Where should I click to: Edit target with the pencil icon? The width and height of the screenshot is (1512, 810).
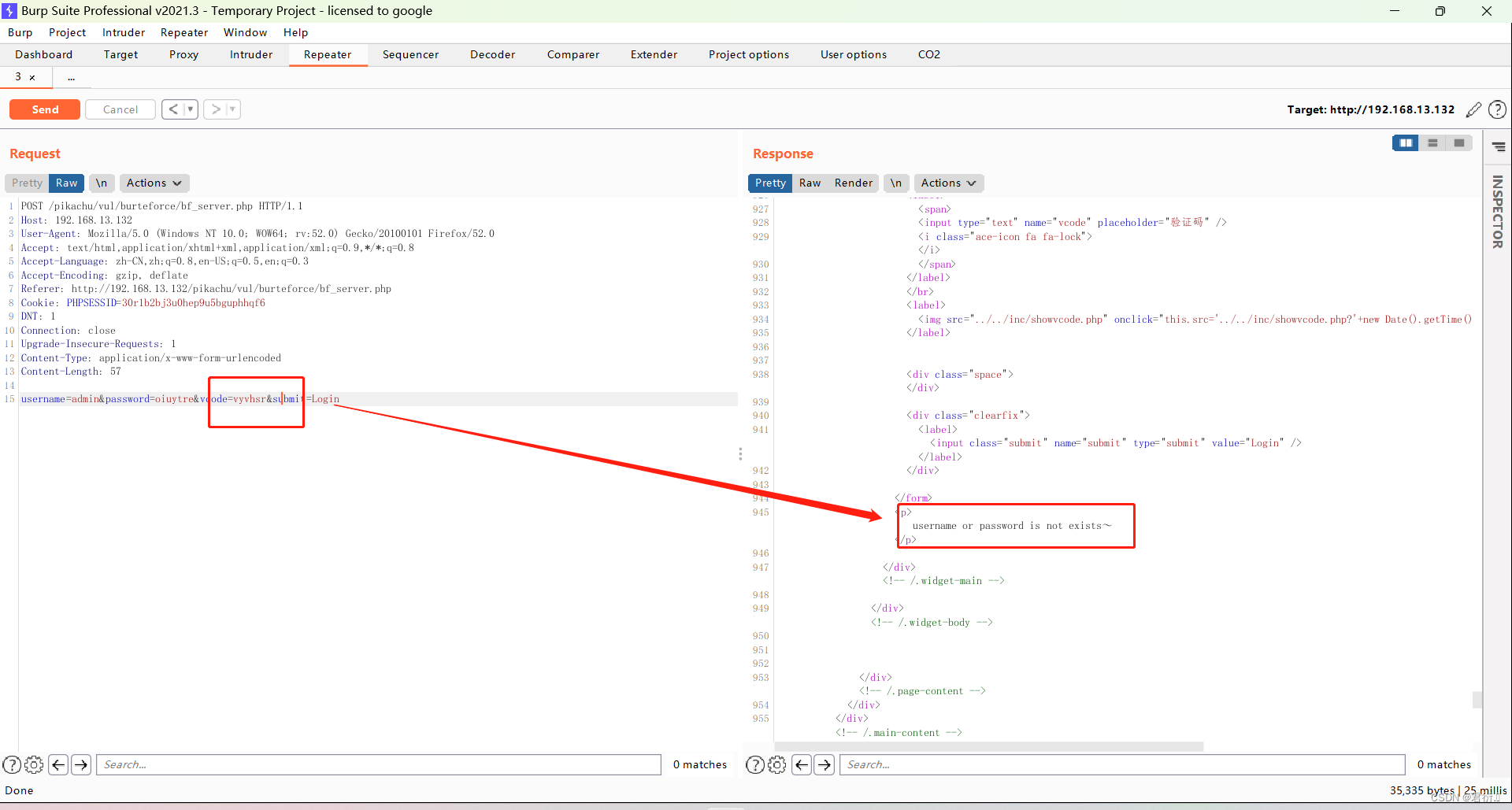pyautogui.click(x=1473, y=109)
